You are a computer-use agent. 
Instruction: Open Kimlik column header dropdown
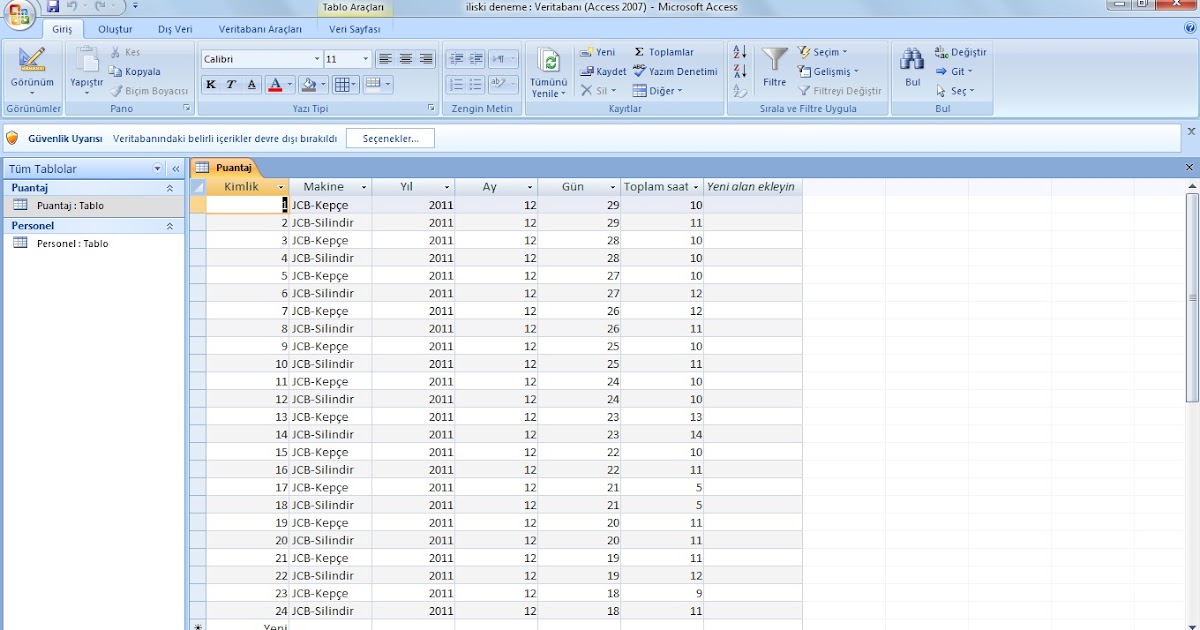[x=281, y=187]
